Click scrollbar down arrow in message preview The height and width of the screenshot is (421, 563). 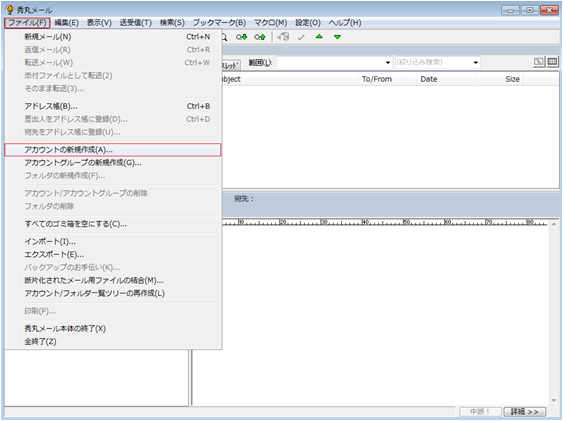pos(554,401)
